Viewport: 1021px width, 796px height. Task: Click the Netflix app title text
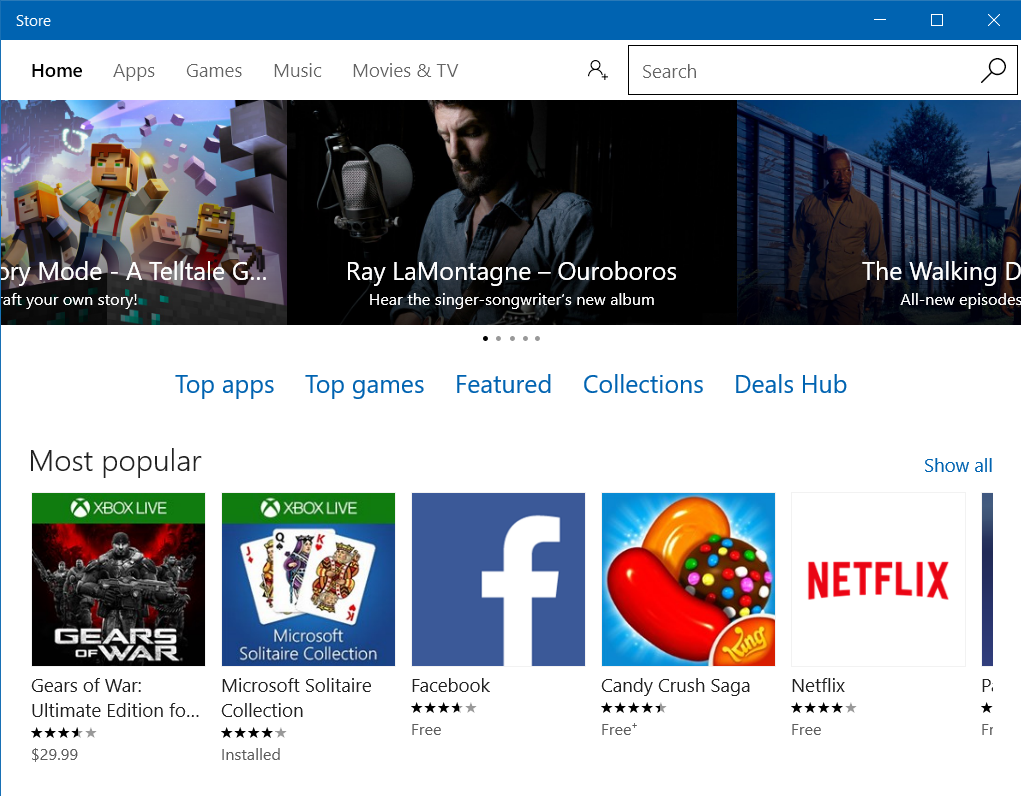point(818,685)
